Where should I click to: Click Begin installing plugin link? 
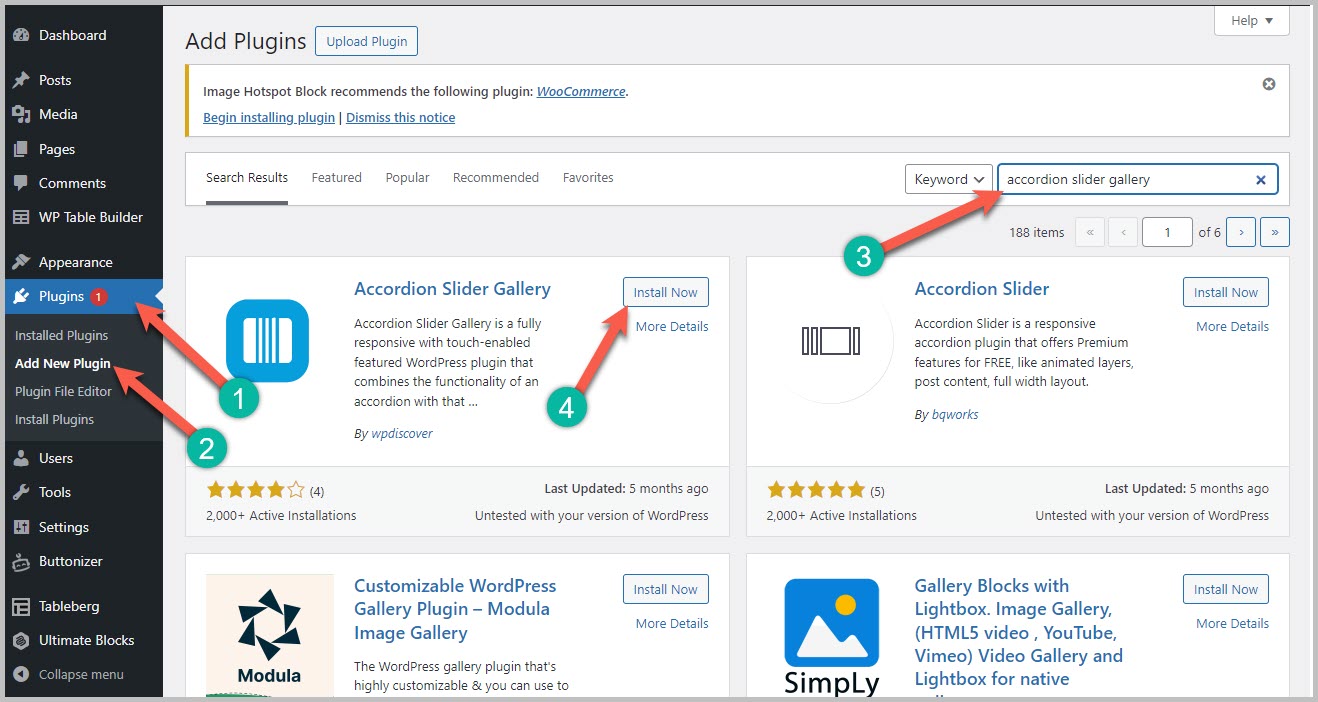pyautogui.click(x=269, y=117)
